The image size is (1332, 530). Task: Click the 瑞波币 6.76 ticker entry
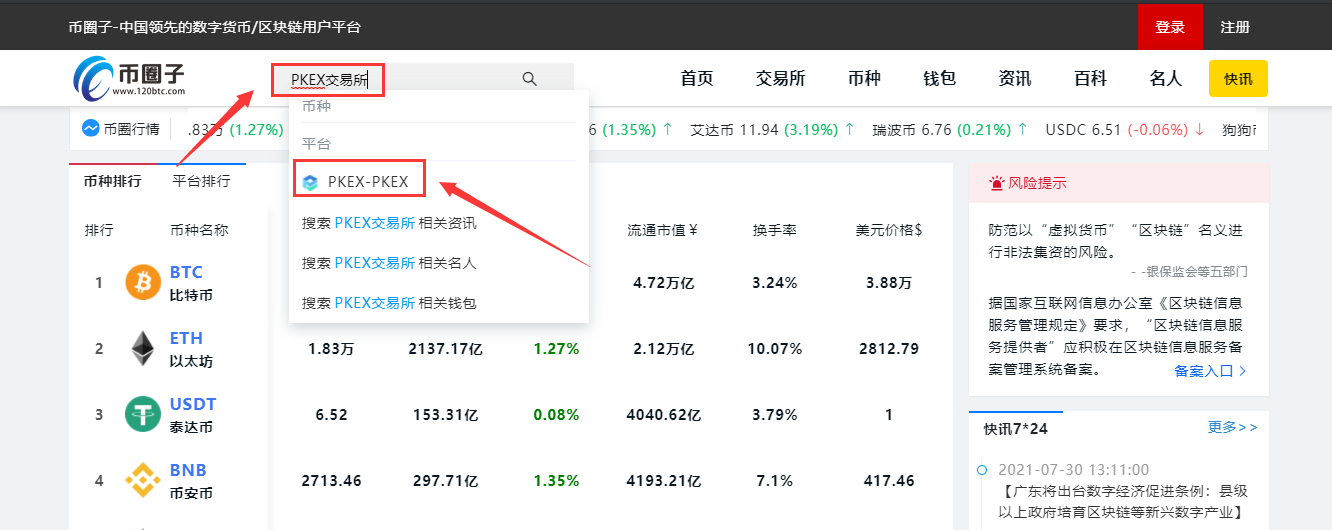point(950,129)
